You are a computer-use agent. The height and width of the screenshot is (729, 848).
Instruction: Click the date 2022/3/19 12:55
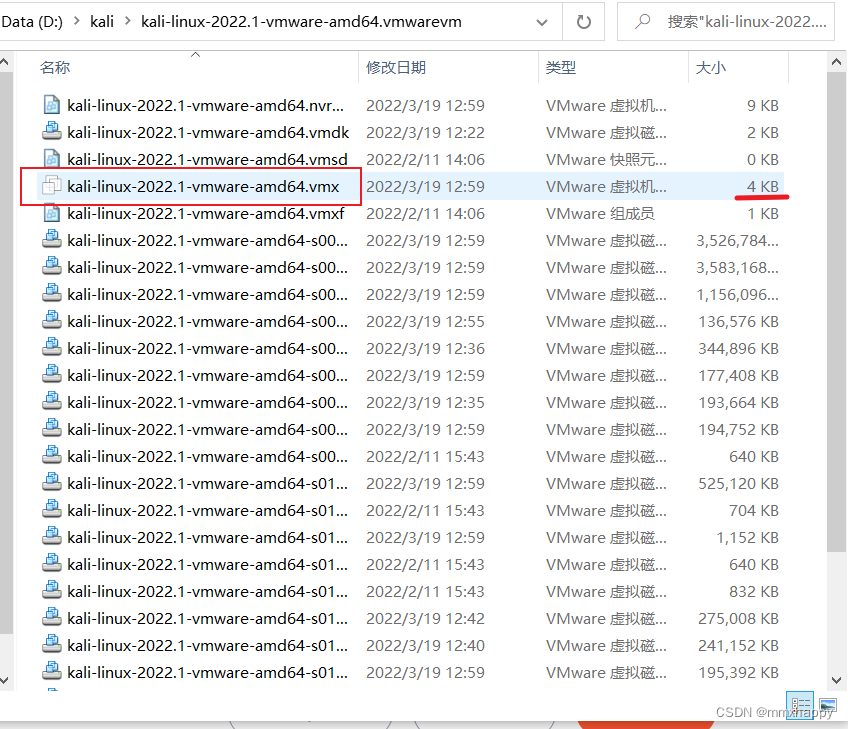425,322
